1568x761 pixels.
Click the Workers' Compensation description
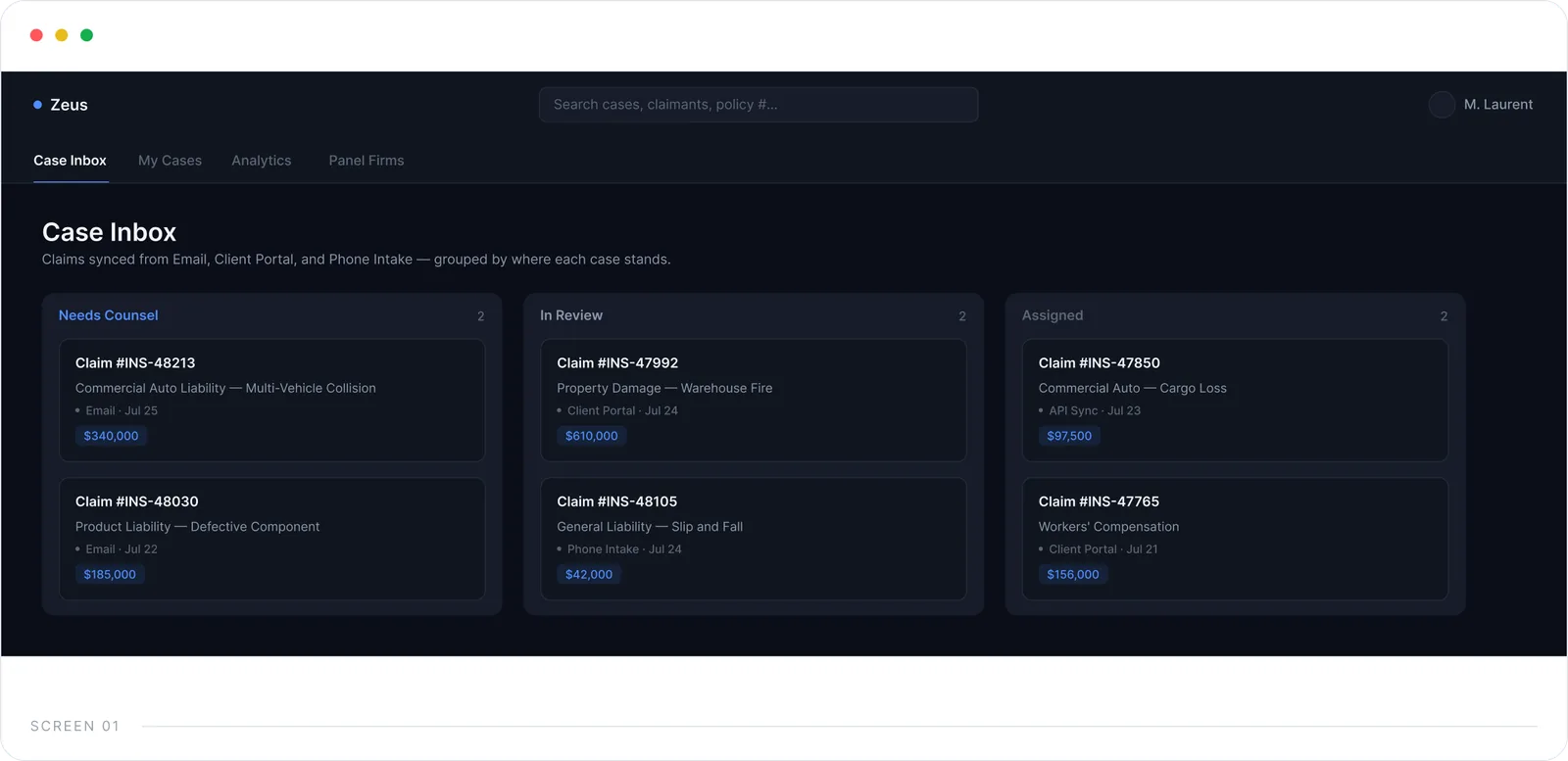coord(1108,527)
